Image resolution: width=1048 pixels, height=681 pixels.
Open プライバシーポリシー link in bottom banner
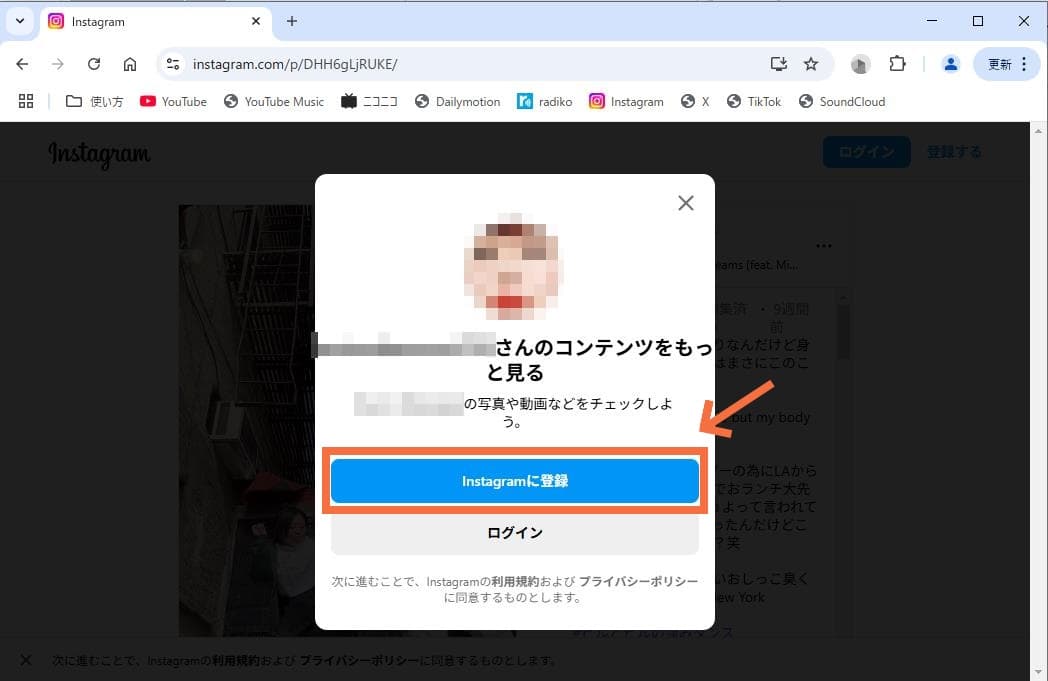(360, 660)
